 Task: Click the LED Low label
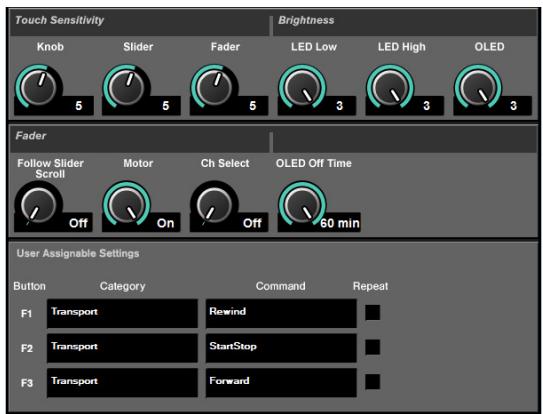pyautogui.click(x=314, y=47)
